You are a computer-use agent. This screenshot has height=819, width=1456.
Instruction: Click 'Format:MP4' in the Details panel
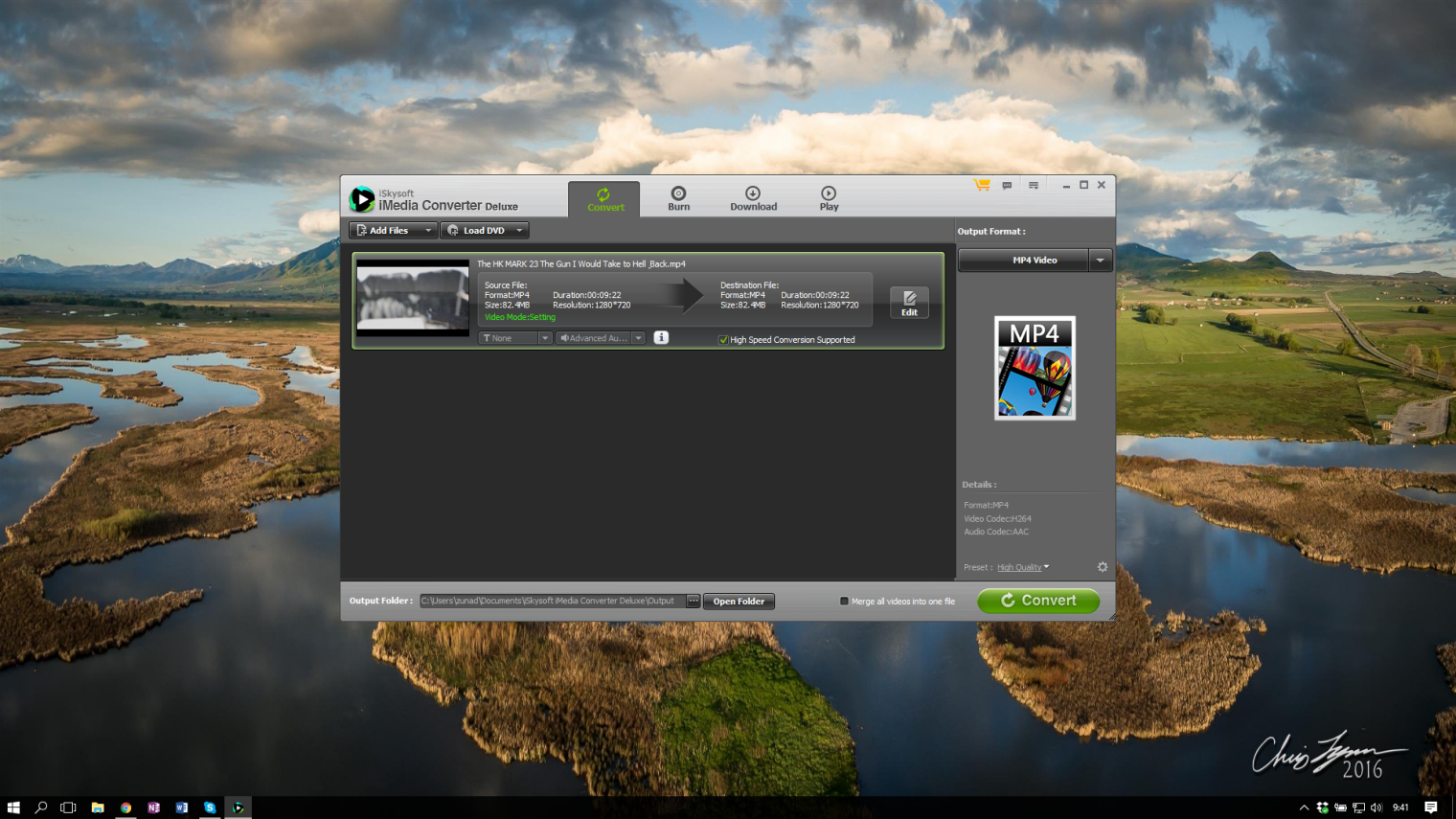pyautogui.click(x=986, y=506)
